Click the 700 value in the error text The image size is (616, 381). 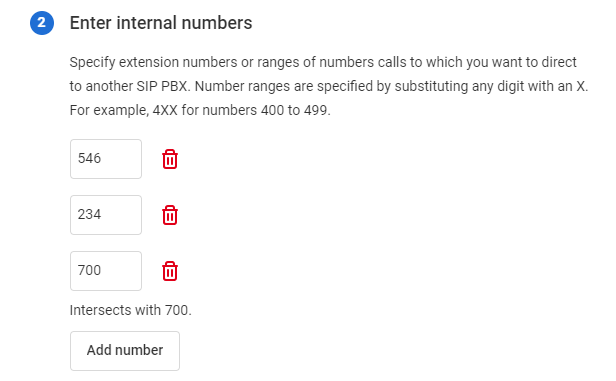point(176,310)
